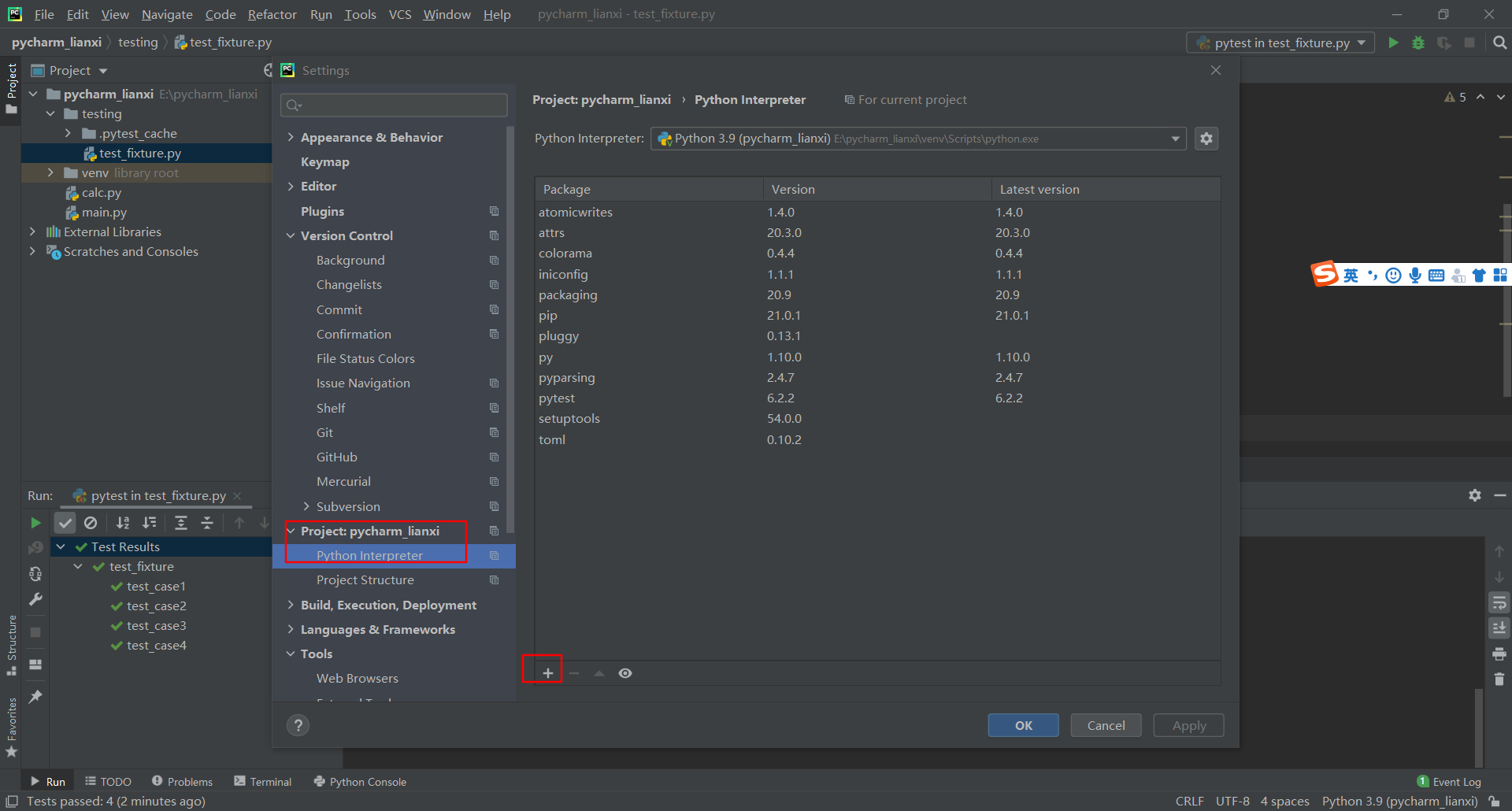Viewport: 1512px width, 811px height.
Task: Toggle Sogou punctuation mode
Action: pos(1373,275)
